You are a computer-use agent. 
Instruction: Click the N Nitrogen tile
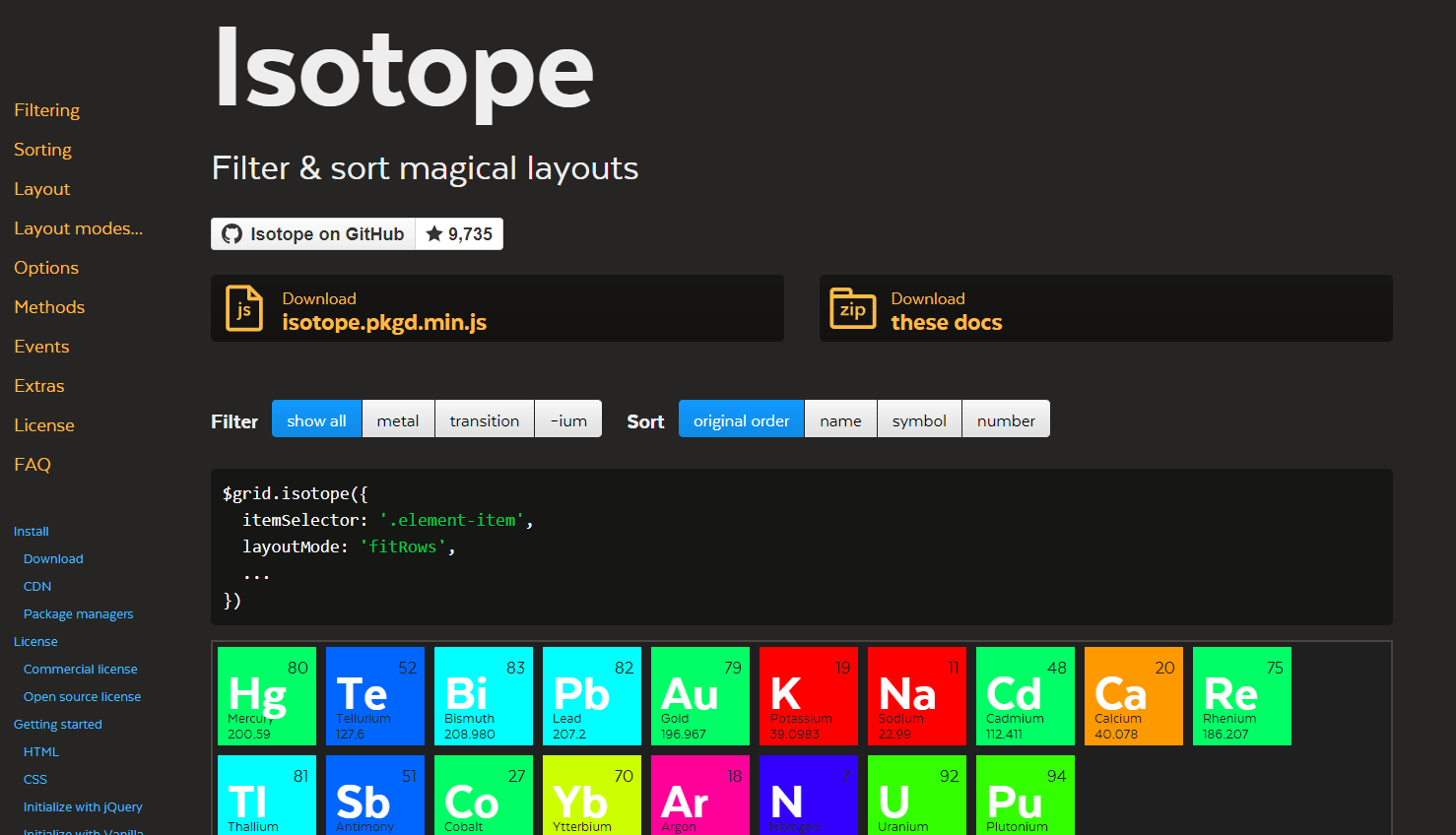[809, 796]
